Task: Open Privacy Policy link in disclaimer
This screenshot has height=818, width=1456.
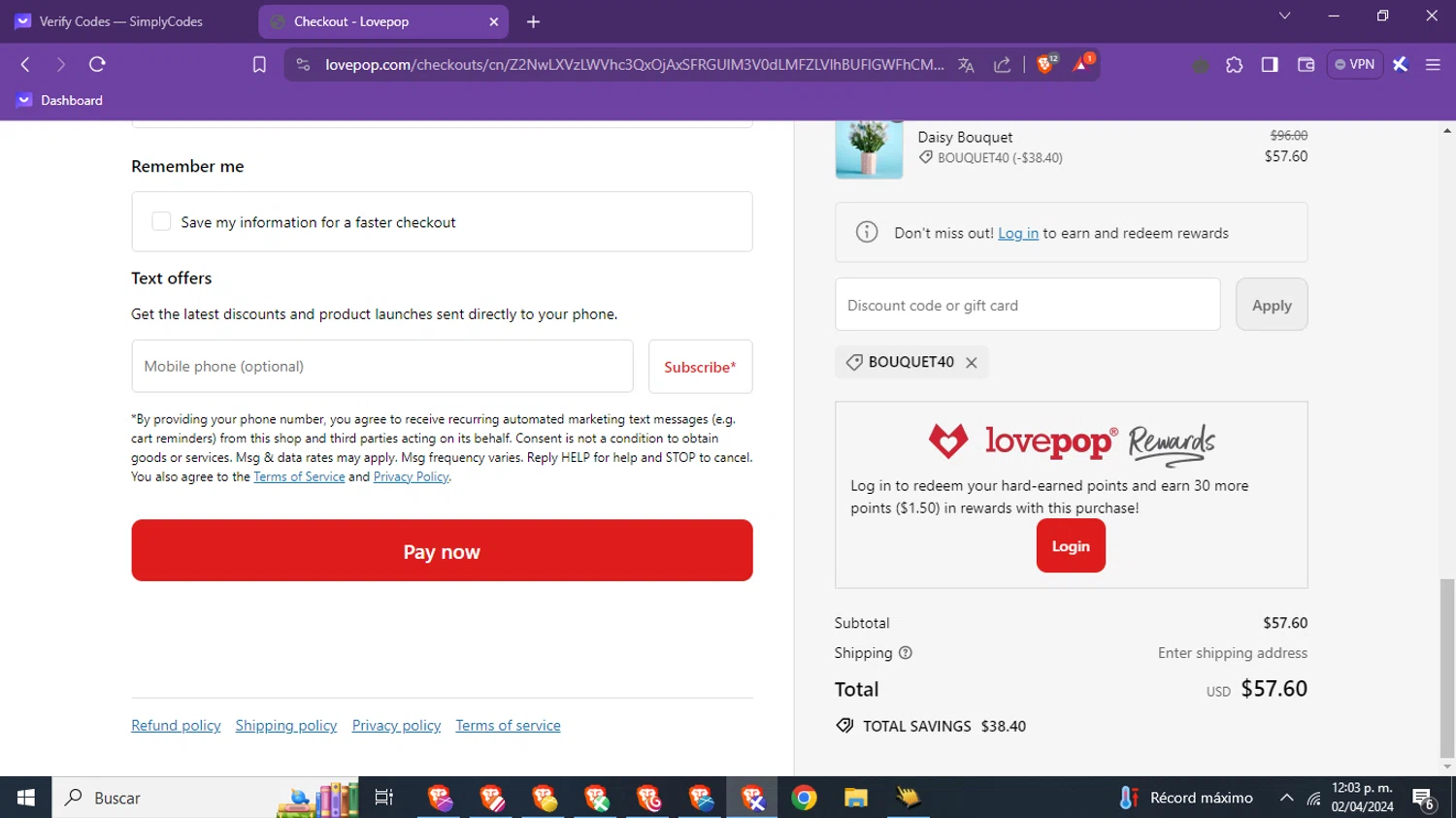Action: [411, 476]
